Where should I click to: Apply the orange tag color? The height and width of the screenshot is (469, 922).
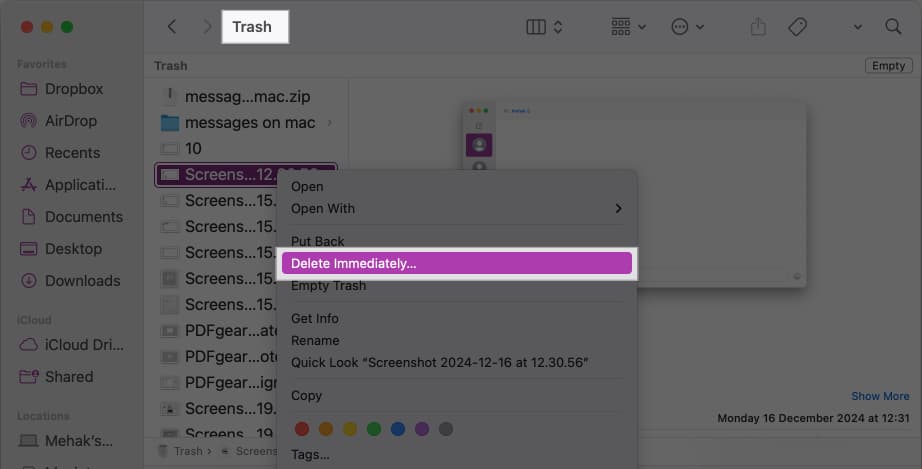click(x=326, y=429)
